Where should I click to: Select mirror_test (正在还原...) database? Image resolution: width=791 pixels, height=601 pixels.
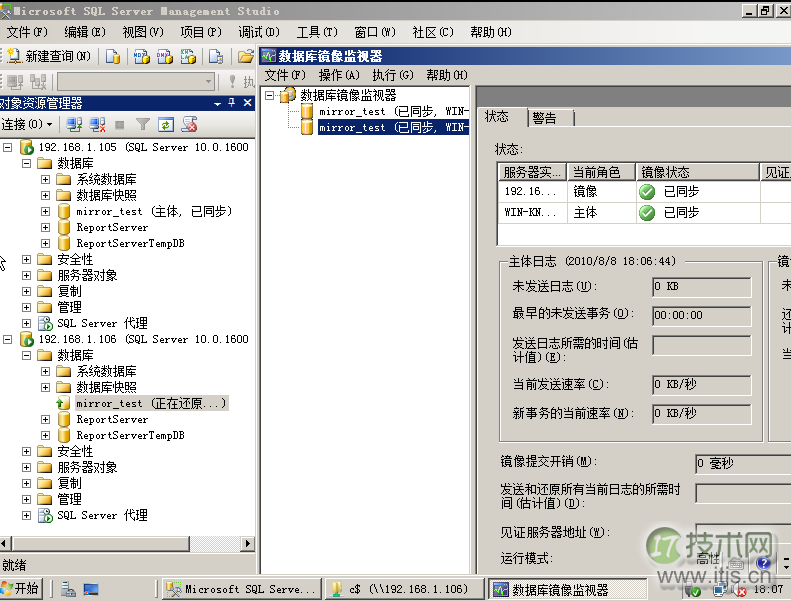pos(152,403)
